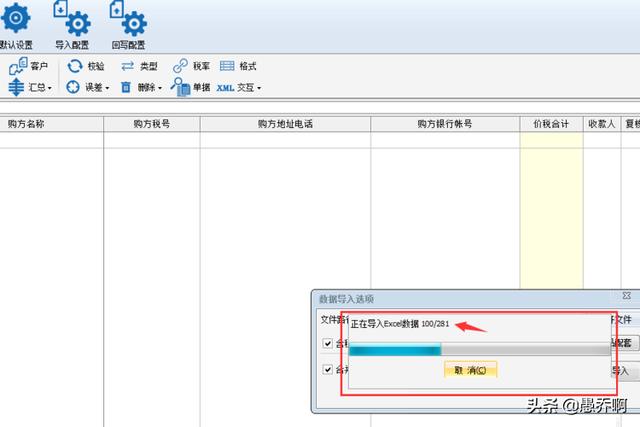
Task: Click the 税率 link icon
Action: (x=180, y=66)
